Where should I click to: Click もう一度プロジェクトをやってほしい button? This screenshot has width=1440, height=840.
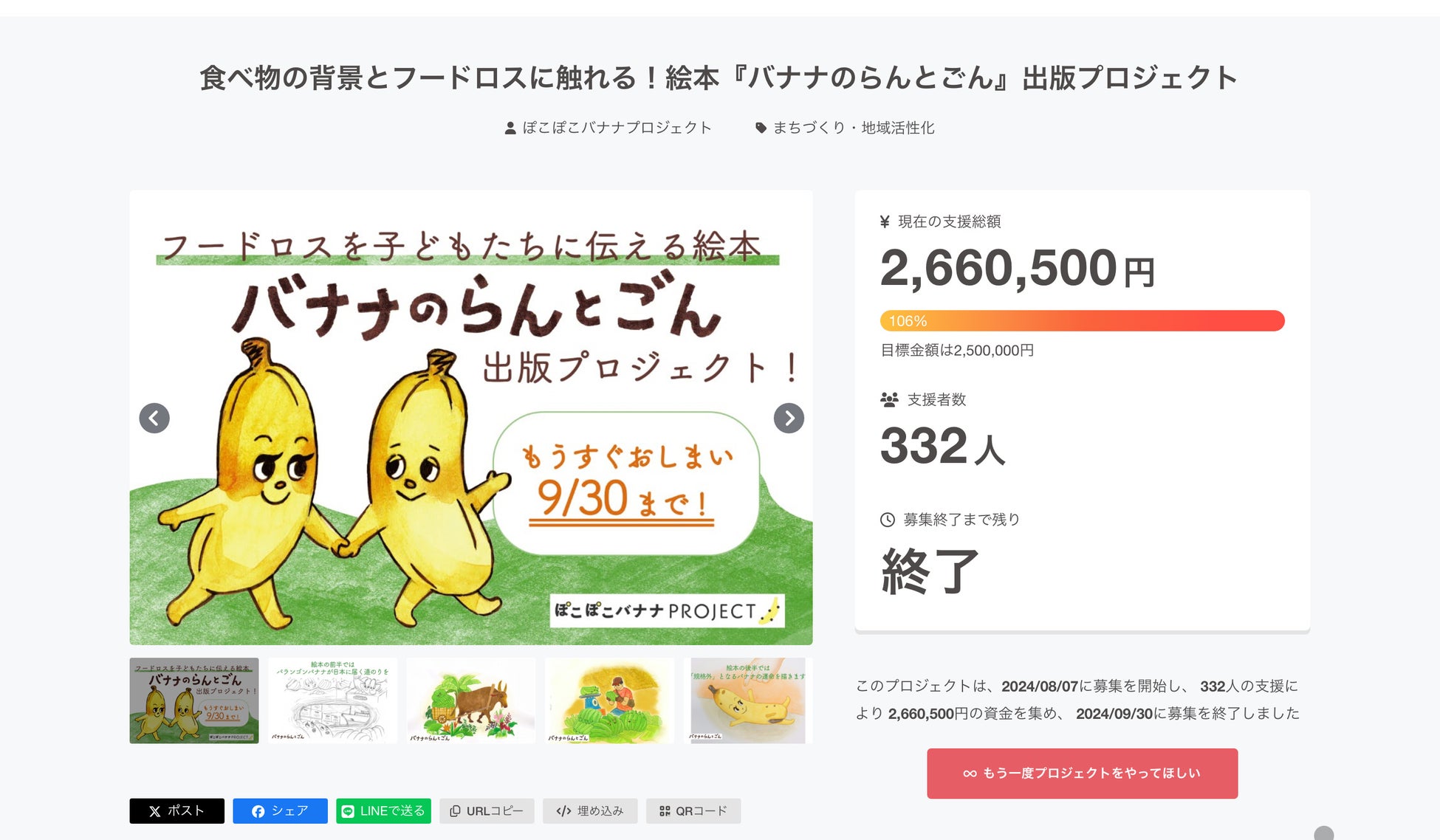(x=1082, y=773)
